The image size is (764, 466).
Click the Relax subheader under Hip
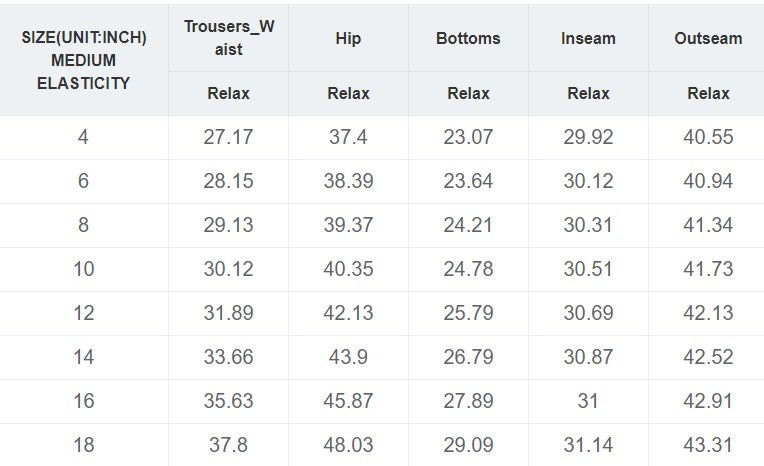click(348, 93)
